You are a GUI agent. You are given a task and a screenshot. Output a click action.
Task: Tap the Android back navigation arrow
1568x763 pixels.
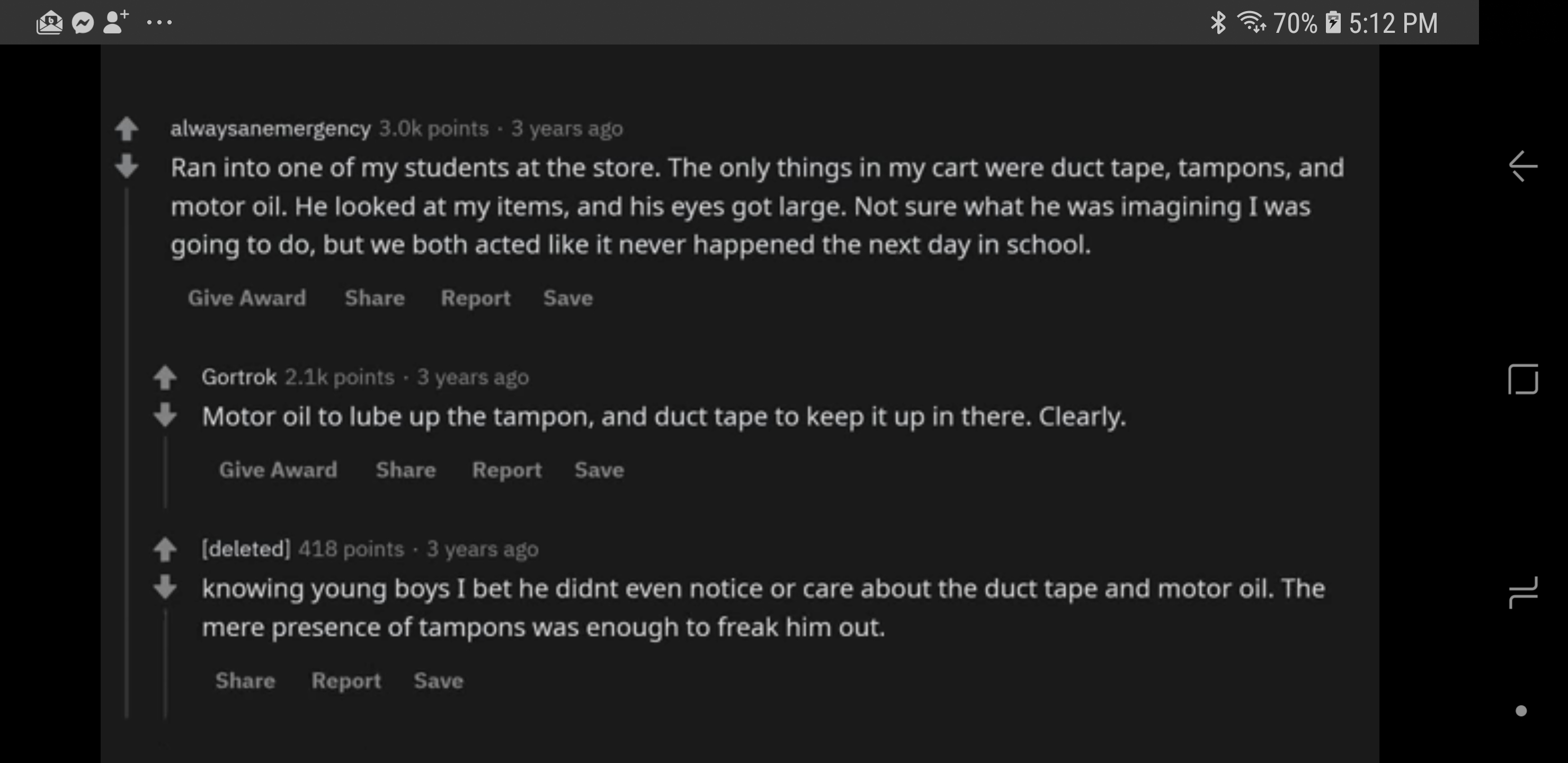pos(1523,166)
